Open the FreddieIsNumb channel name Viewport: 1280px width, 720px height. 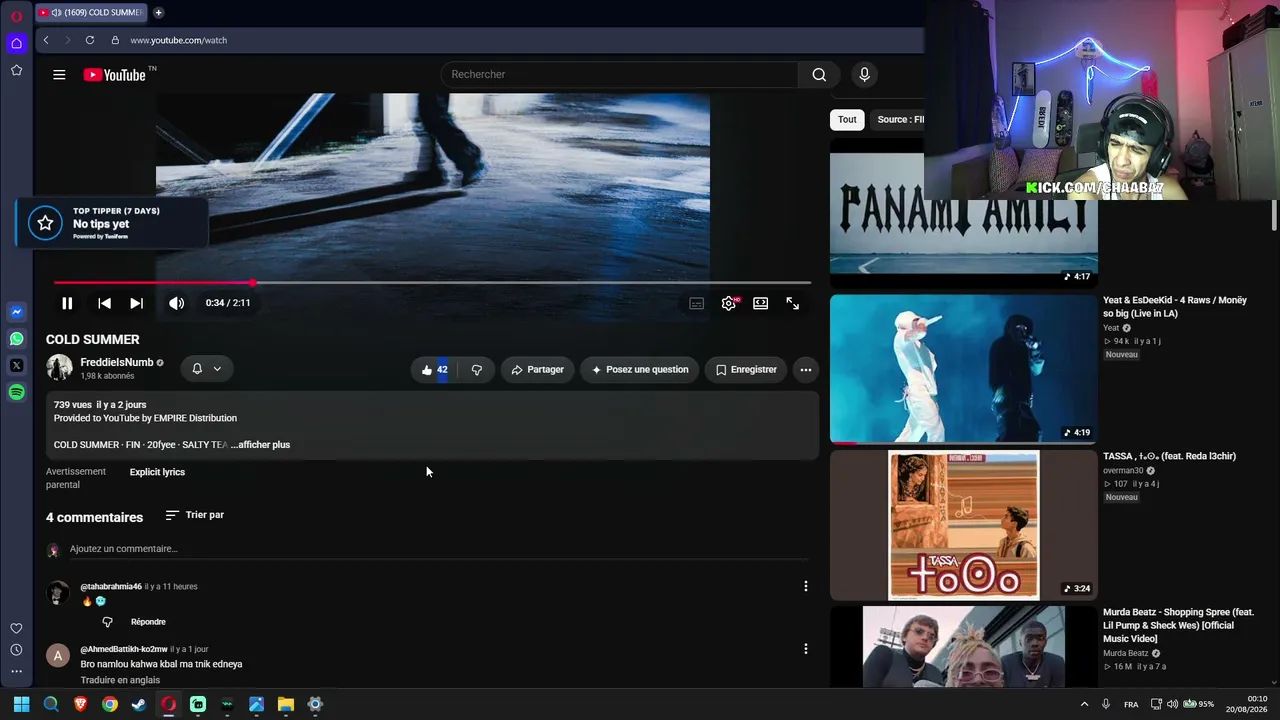[116, 362]
